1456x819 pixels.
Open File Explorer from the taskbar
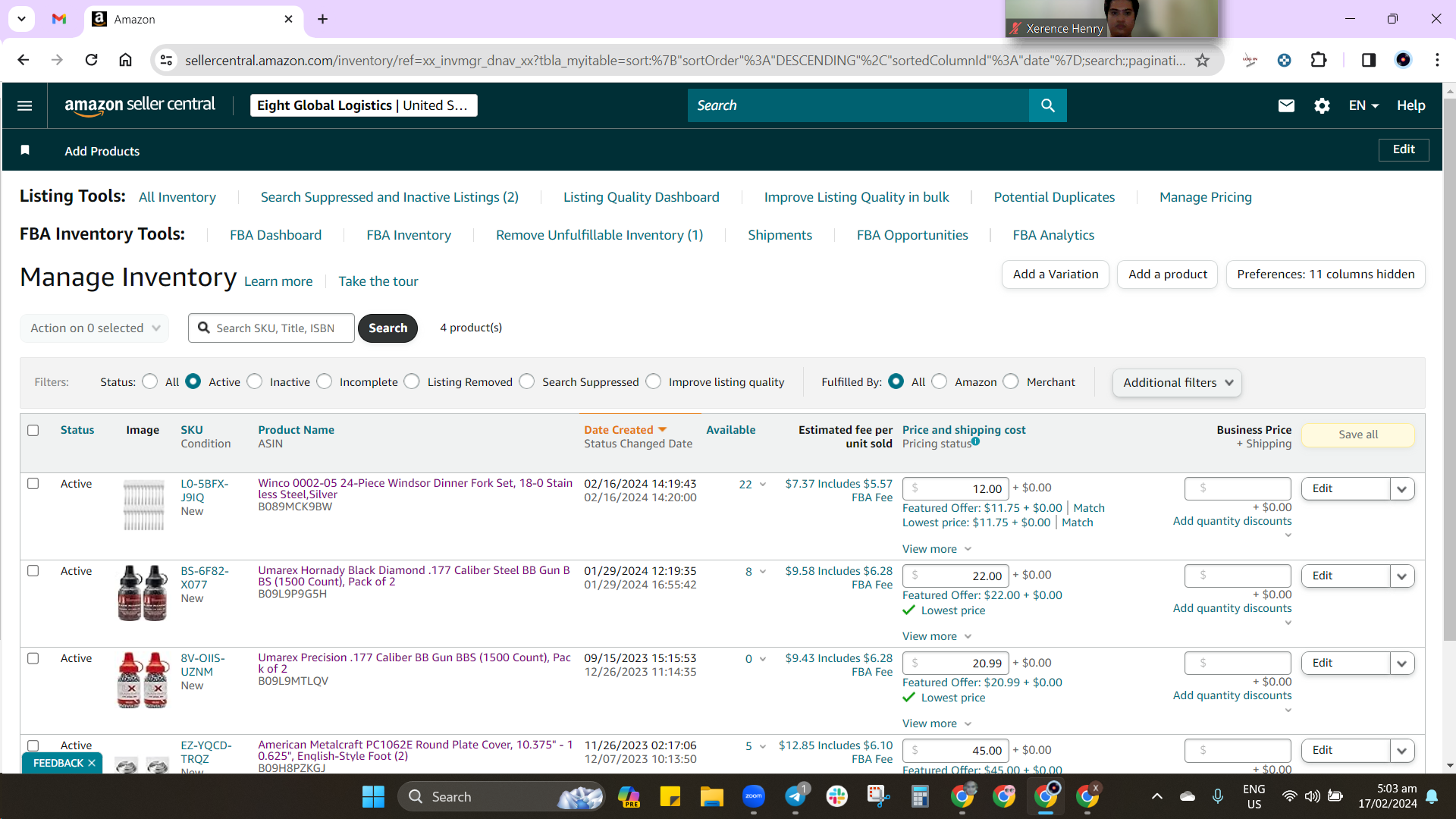711,796
